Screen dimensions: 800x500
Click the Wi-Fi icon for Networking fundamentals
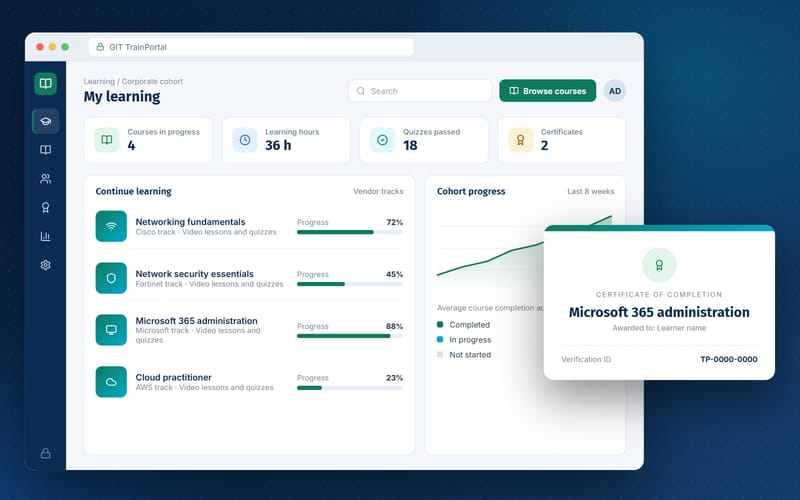(x=111, y=226)
